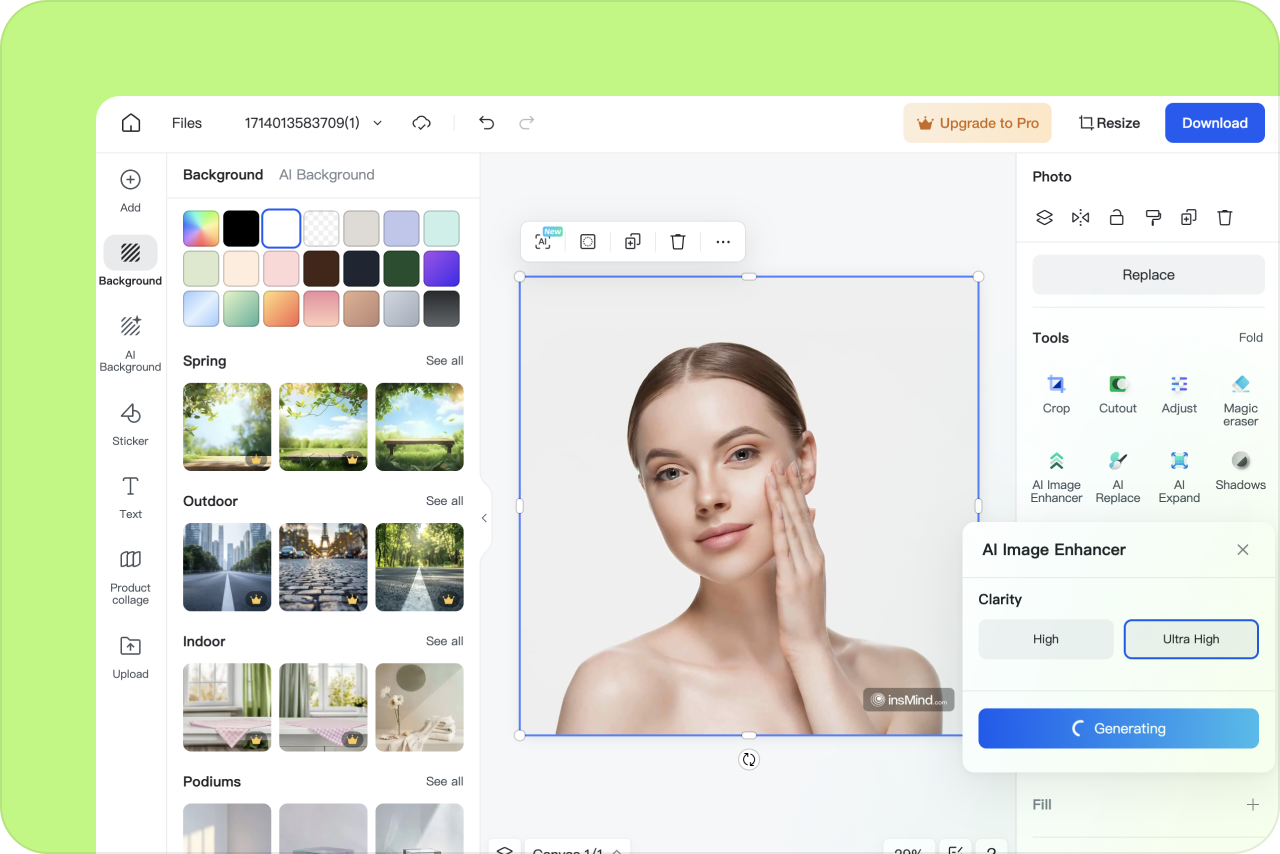Click the Generating button
This screenshot has height=854, width=1280.
(1118, 728)
